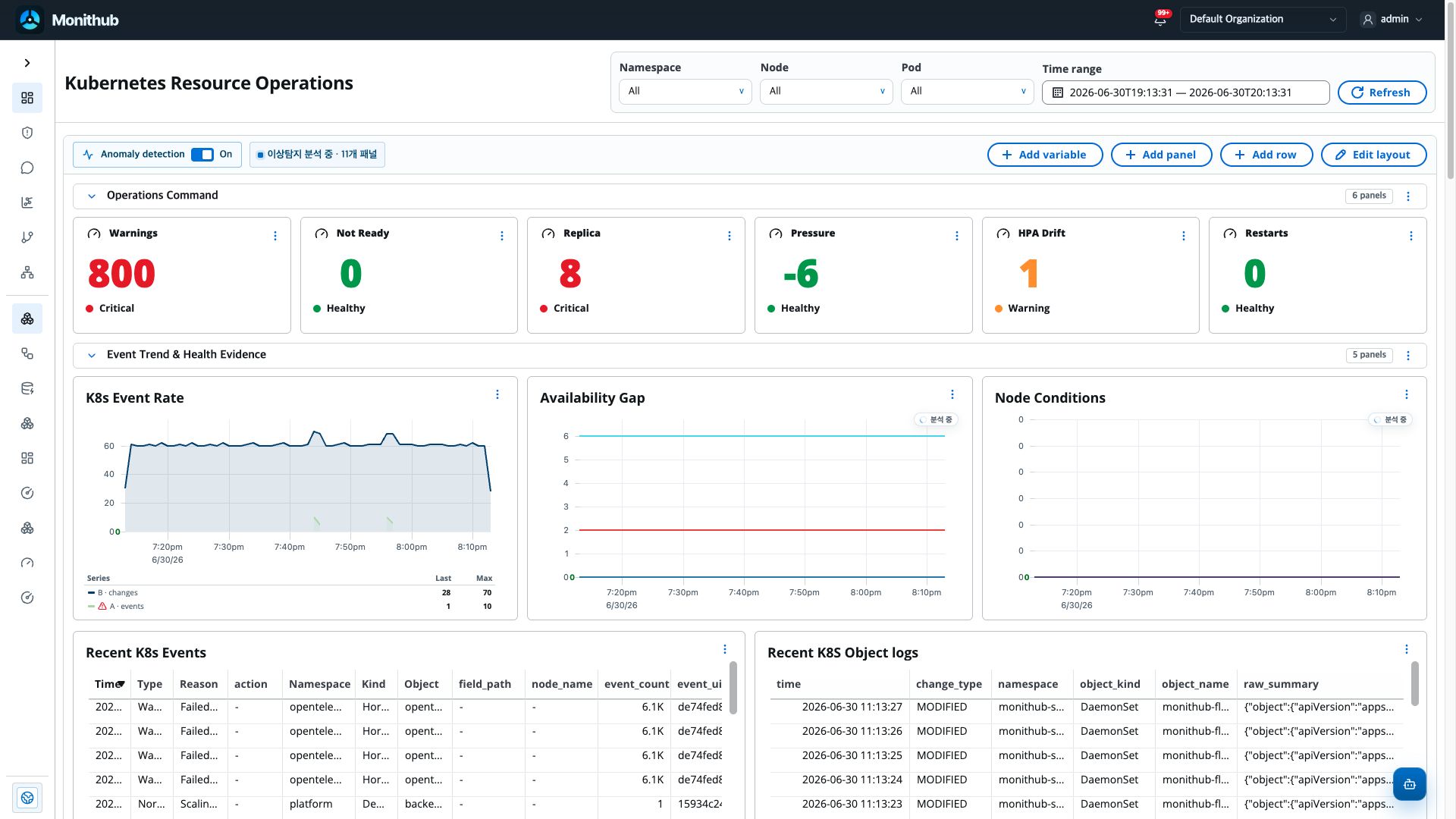
Task: Click the admin user avatar icon
Action: [1368, 20]
